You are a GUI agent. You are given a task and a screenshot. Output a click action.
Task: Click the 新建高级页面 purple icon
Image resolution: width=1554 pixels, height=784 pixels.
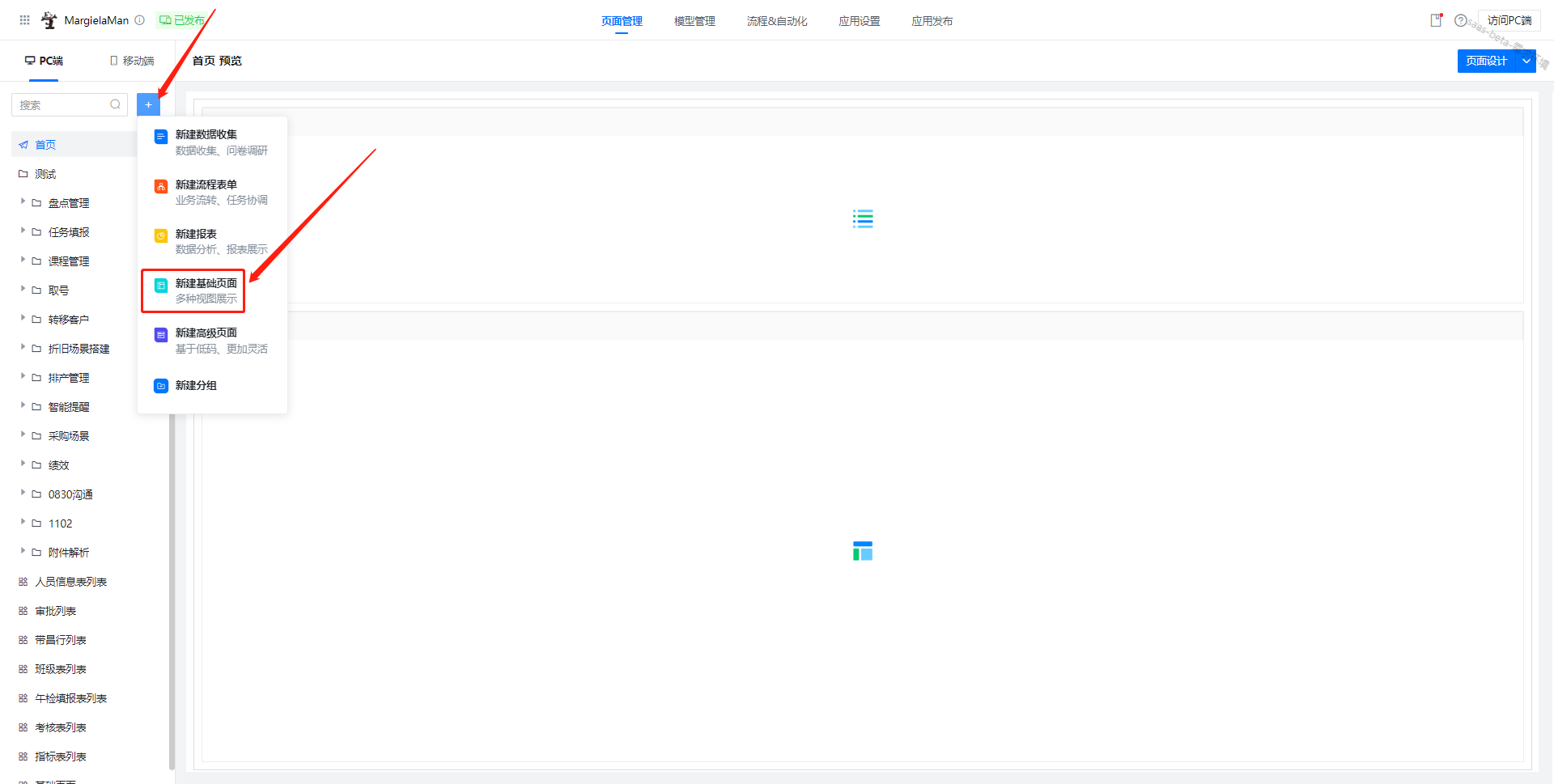[x=161, y=334]
